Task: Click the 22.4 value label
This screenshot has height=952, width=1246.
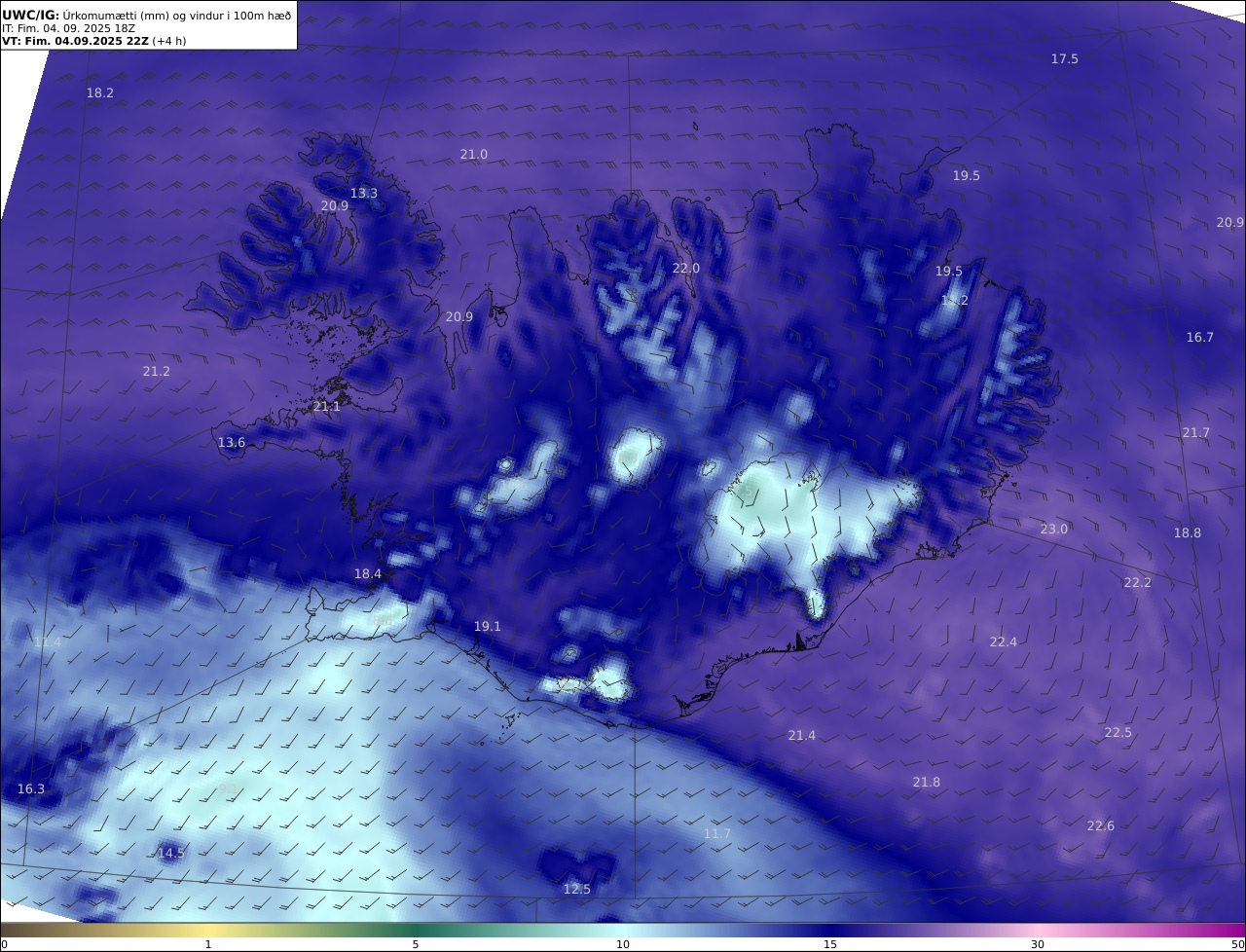Action: click(x=1004, y=642)
